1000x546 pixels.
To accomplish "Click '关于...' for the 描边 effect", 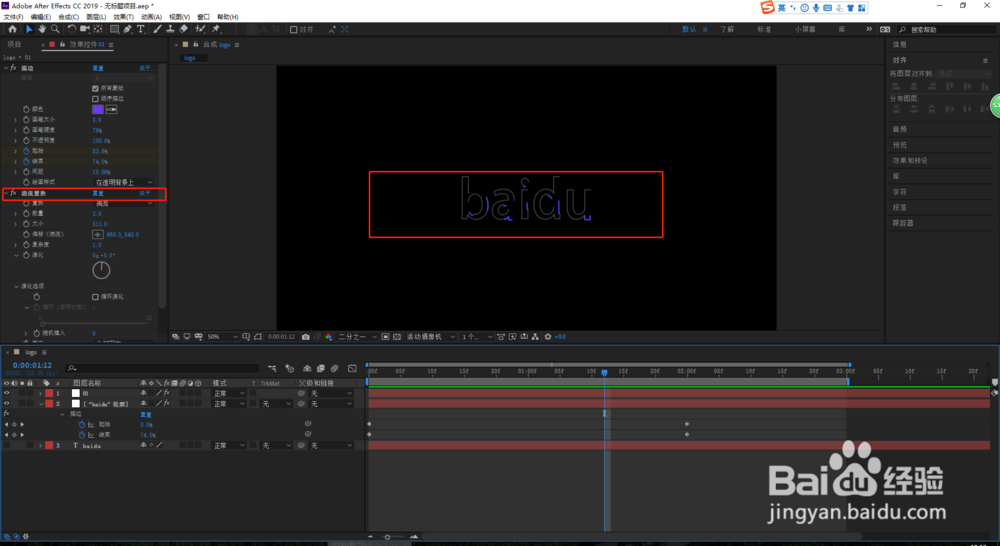I will (x=146, y=68).
